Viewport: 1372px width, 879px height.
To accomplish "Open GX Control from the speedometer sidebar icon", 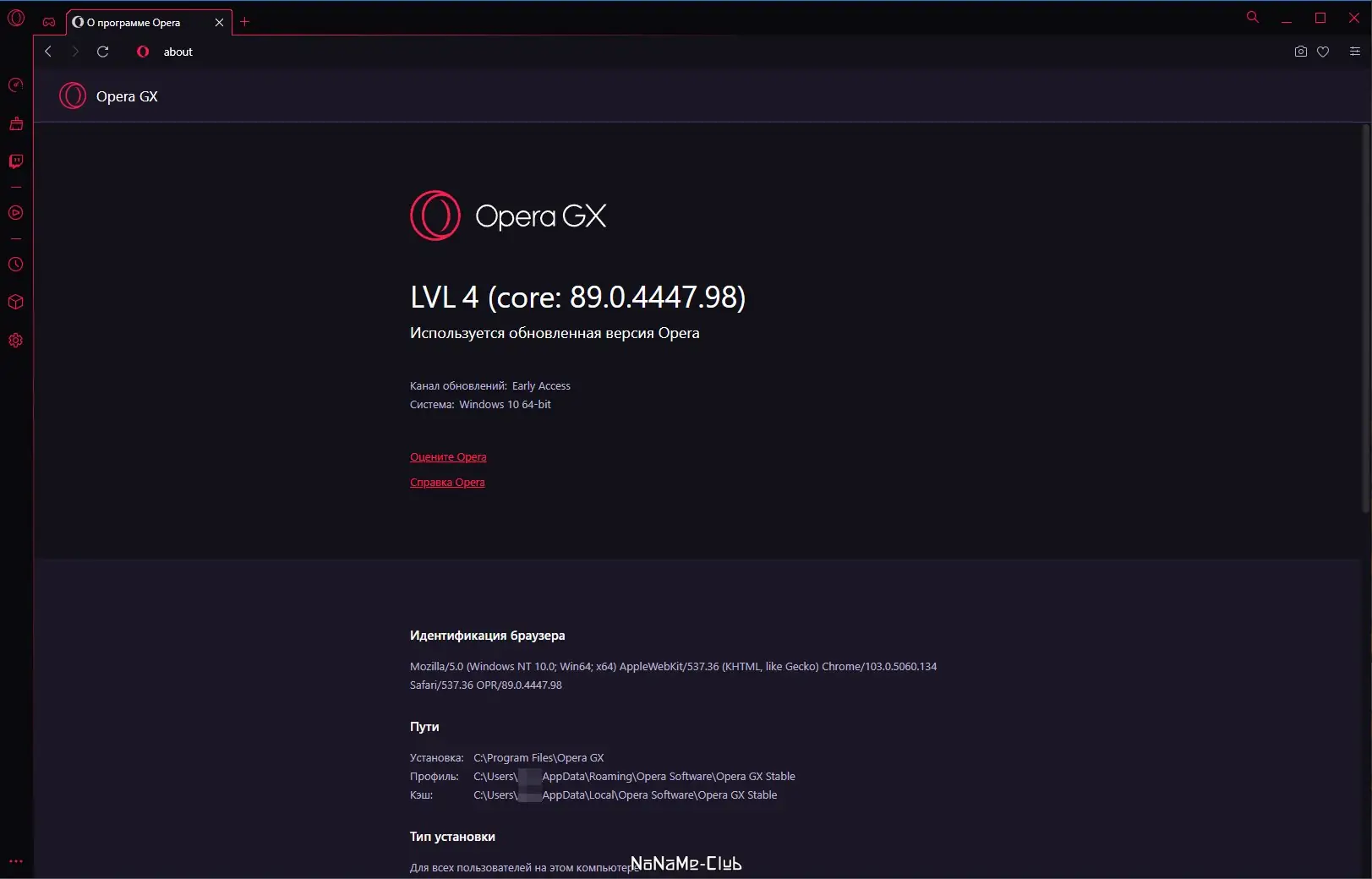I will (16, 85).
